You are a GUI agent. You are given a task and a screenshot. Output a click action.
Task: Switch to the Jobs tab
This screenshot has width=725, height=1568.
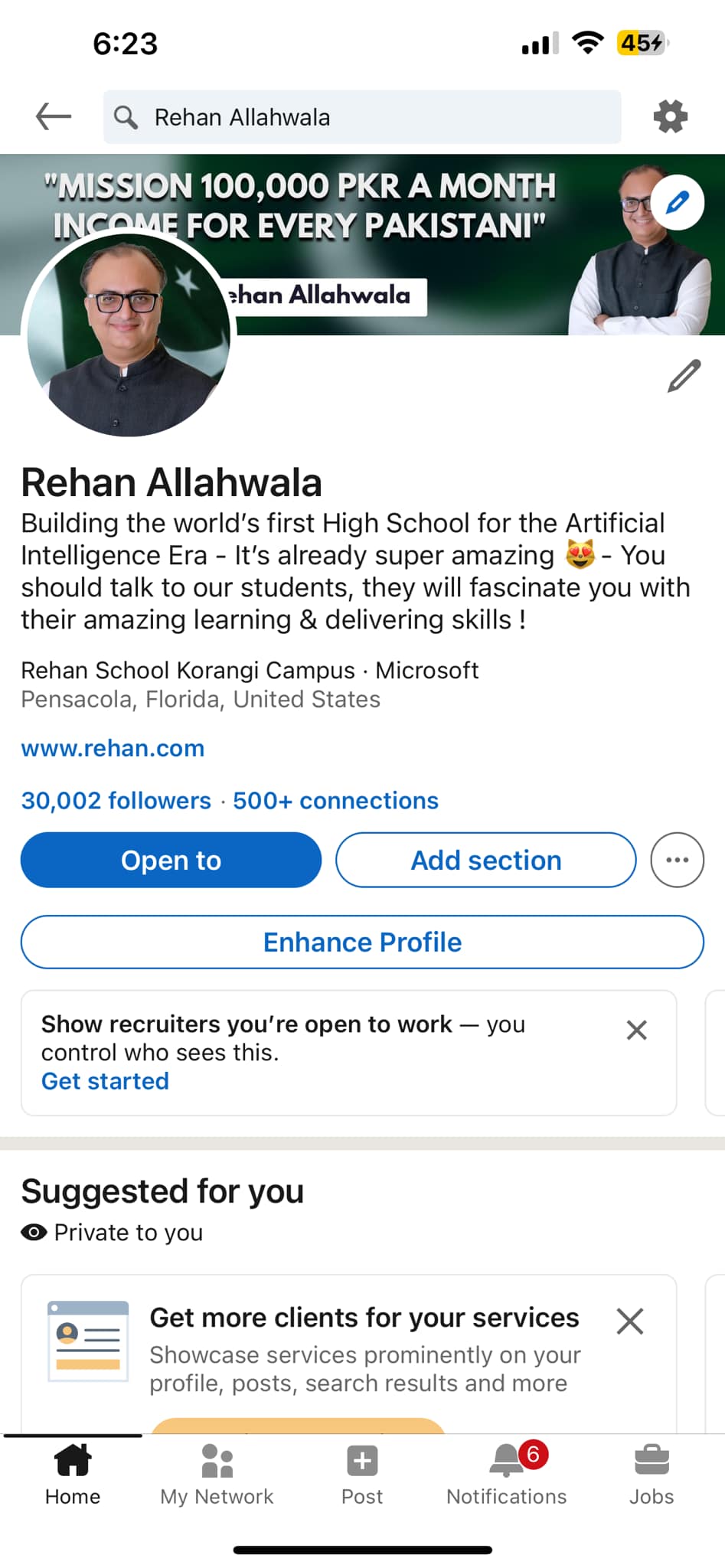tap(652, 1474)
